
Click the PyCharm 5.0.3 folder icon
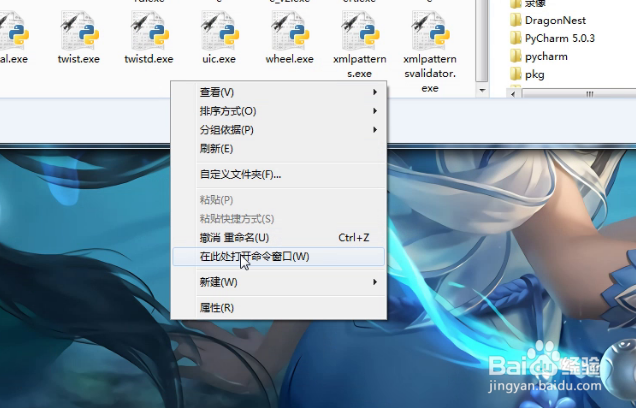[516, 38]
